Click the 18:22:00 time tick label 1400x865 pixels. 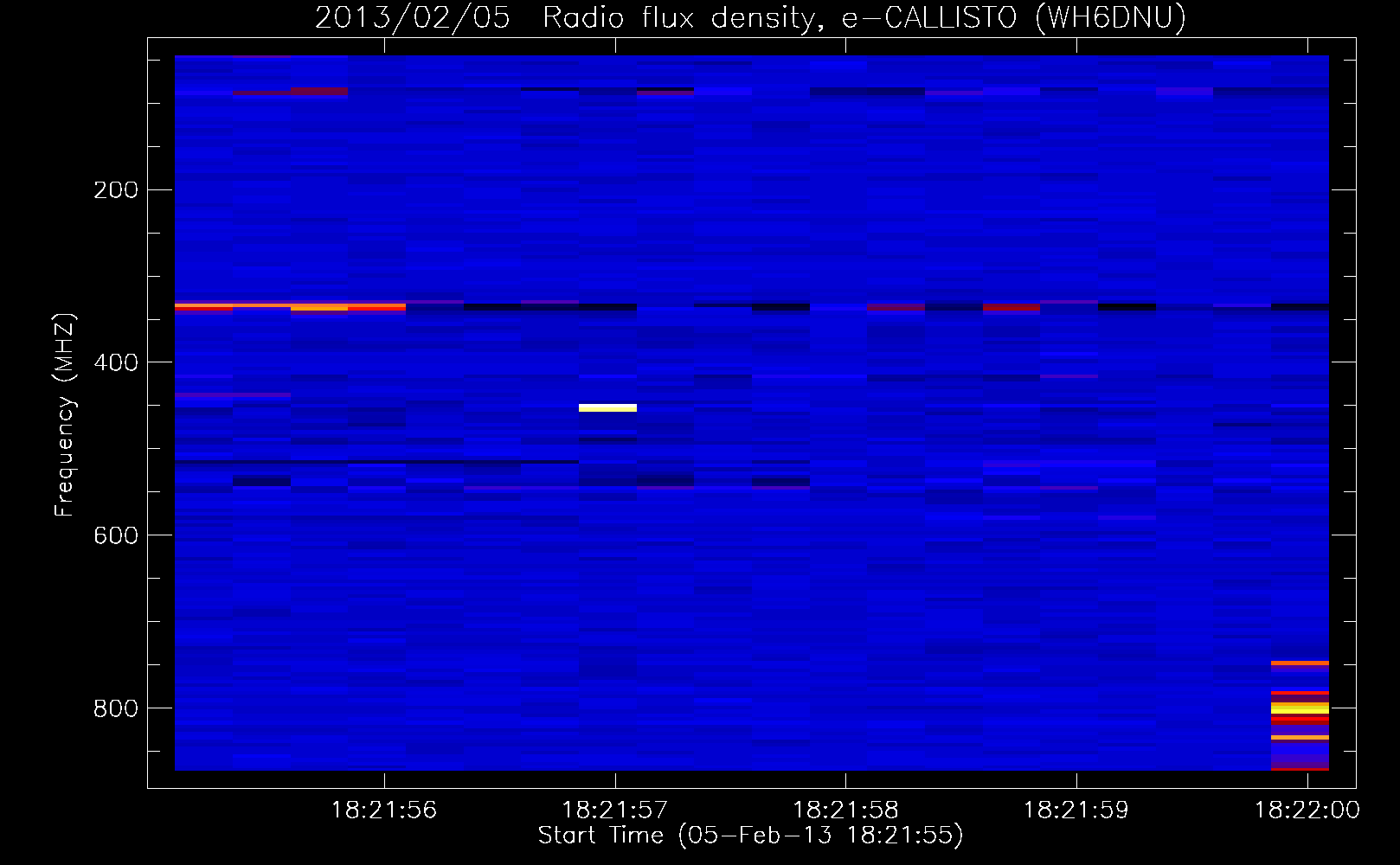(1307, 811)
